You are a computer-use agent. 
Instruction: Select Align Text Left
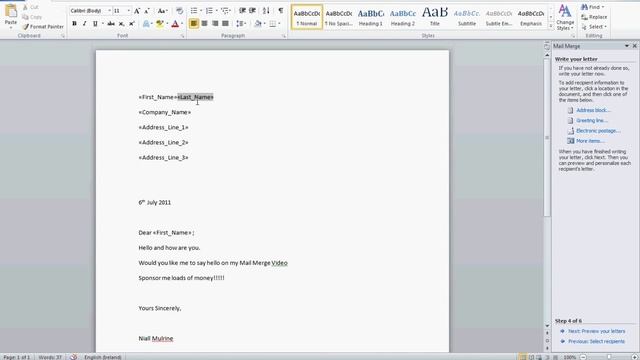pos(194,24)
